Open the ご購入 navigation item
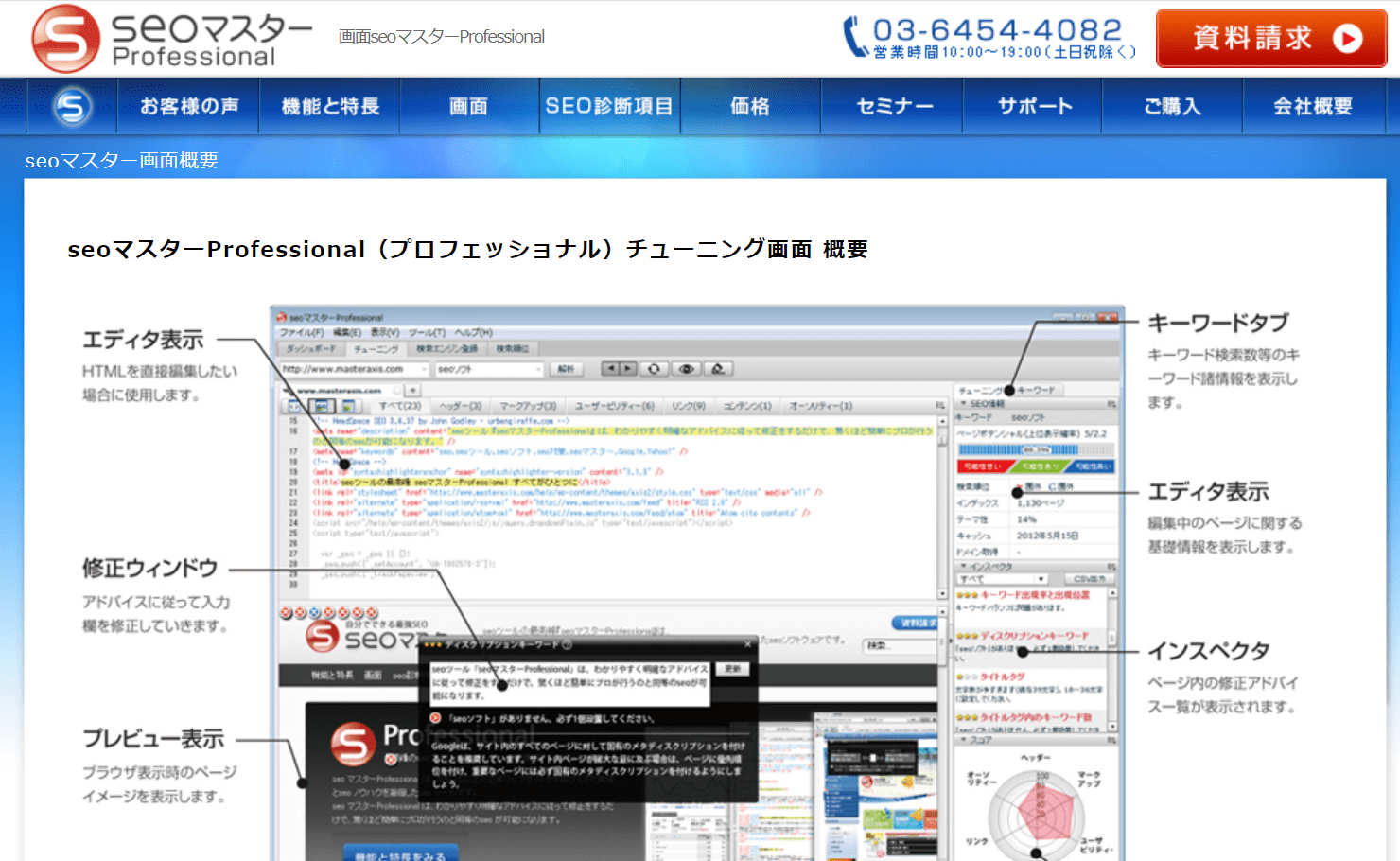The height and width of the screenshot is (861, 1400). point(1172,106)
